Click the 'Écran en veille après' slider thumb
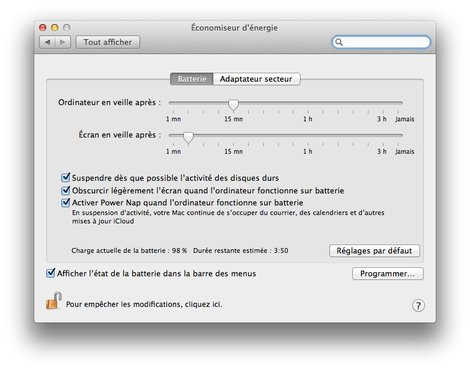Screen dimensions: 470x370 point(188,137)
